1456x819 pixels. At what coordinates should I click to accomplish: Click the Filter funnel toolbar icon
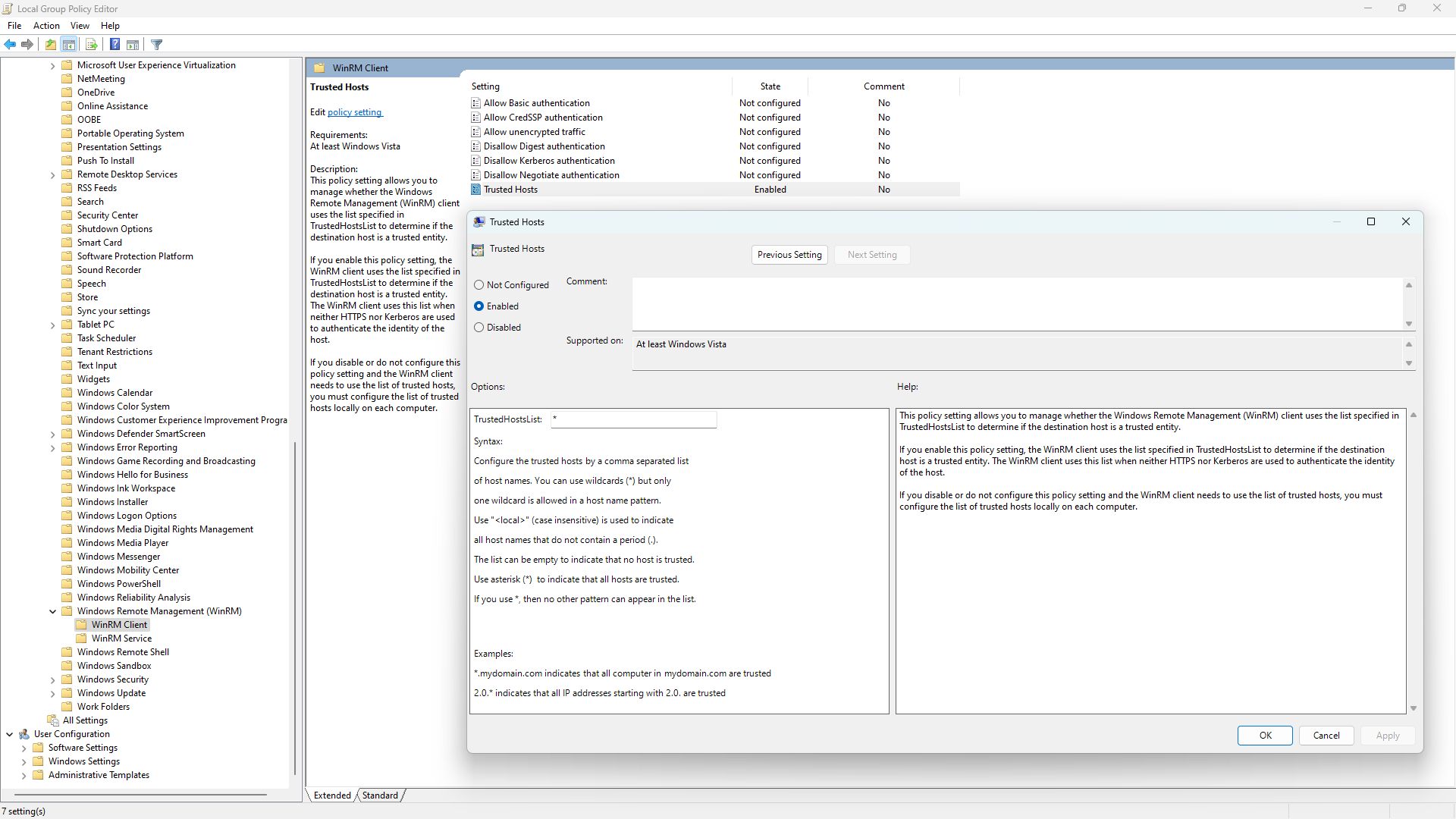[x=157, y=45]
